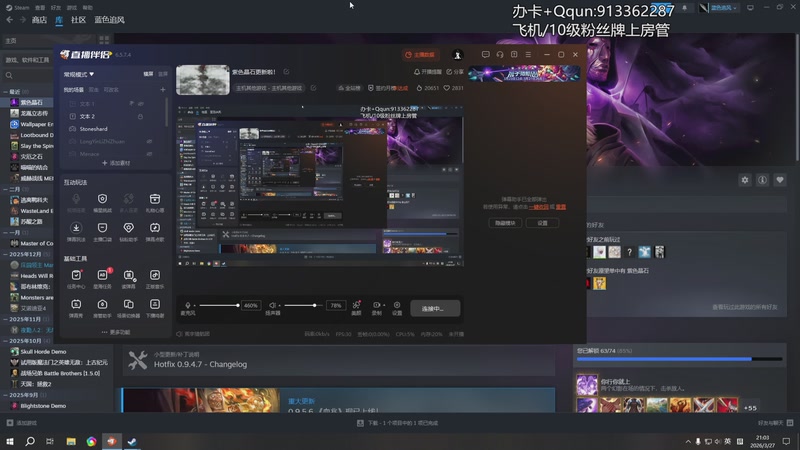Open Steam game settings gear icon

coord(745,180)
